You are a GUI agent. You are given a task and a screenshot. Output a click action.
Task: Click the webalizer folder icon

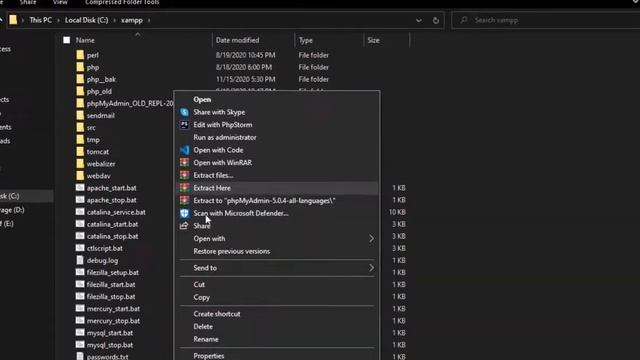[x=80, y=164]
